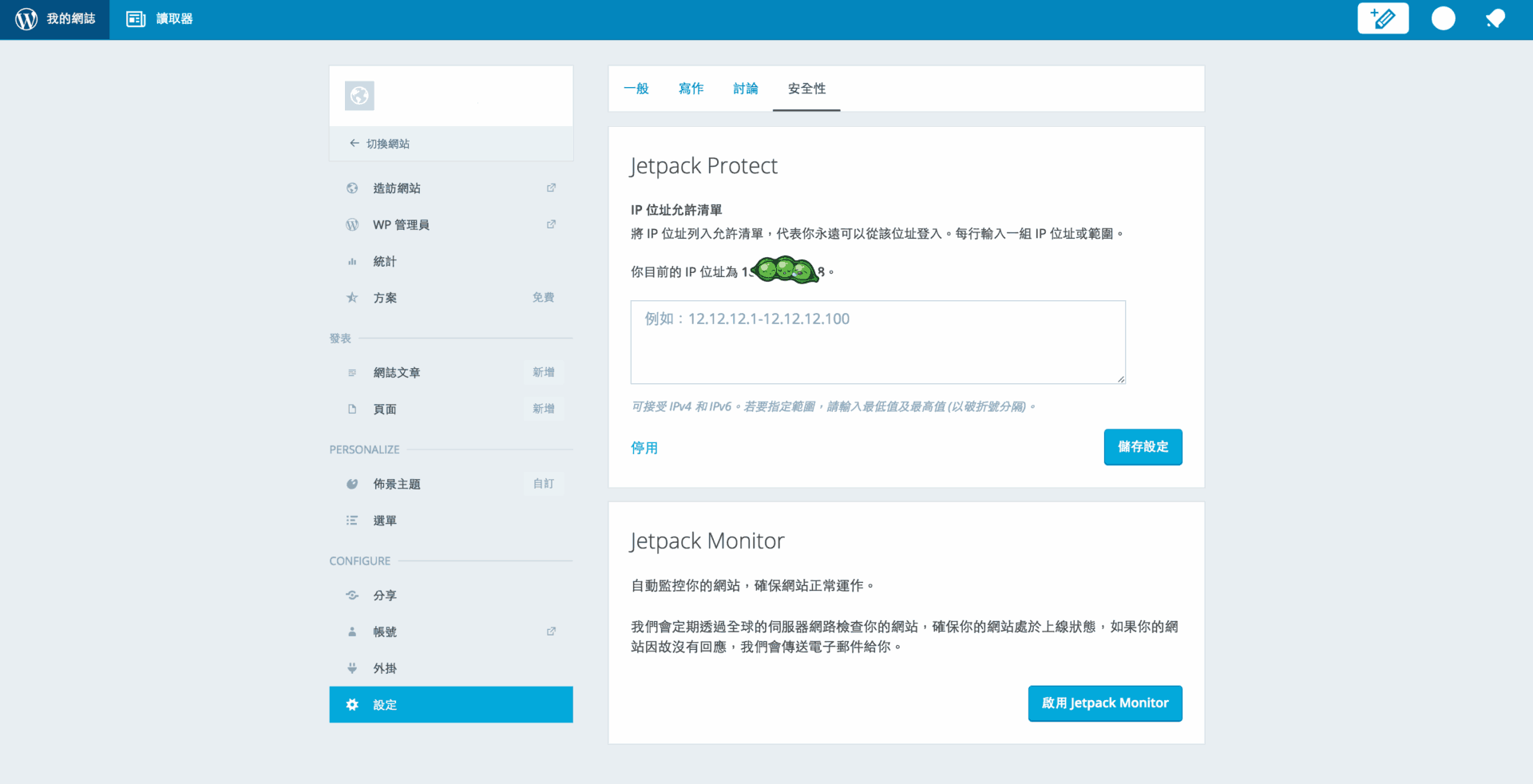Click the plug icon next to 外掛
The height and width of the screenshot is (784, 1533).
pos(352,668)
